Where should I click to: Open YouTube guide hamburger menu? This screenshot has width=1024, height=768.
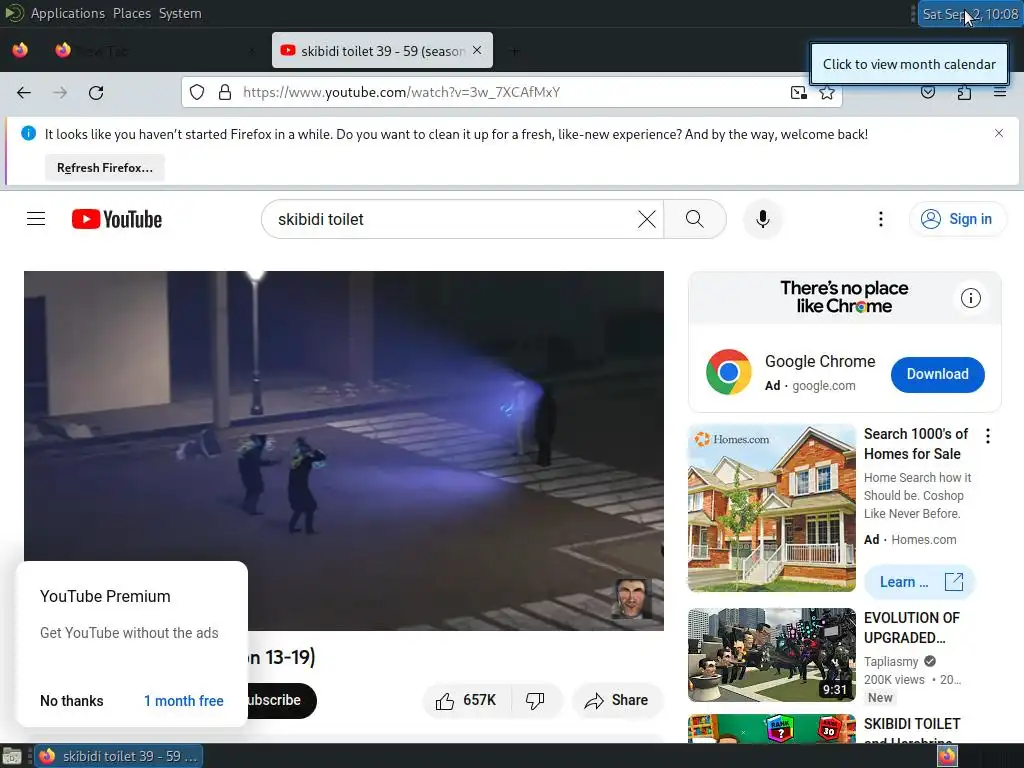click(x=36, y=219)
